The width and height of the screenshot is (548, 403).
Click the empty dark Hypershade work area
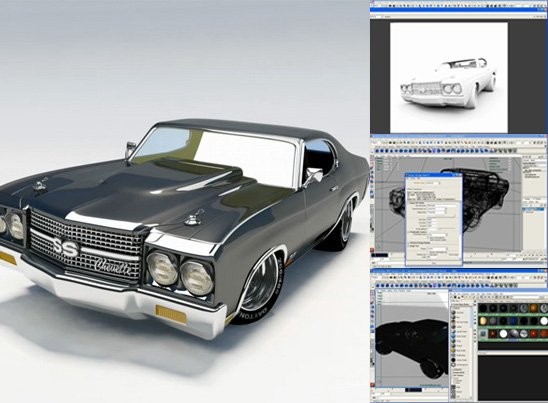coord(513,377)
